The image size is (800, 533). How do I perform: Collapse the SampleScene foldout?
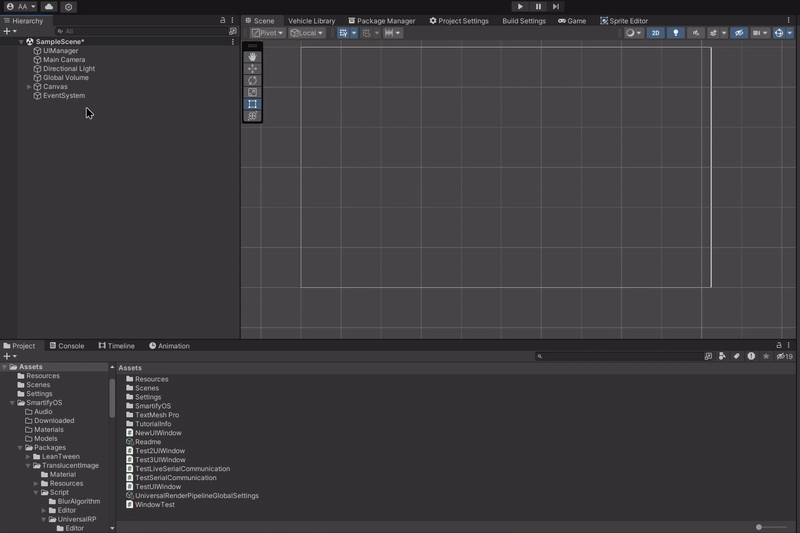click(x=21, y=42)
